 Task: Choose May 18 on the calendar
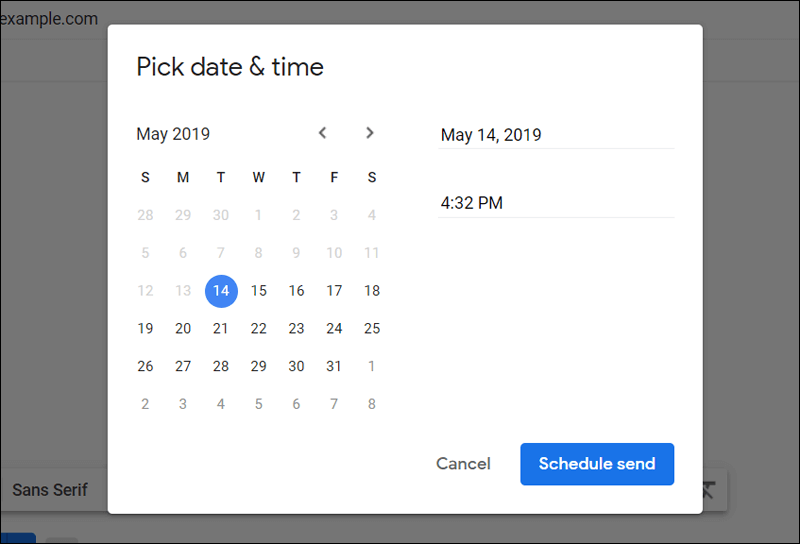coord(372,291)
